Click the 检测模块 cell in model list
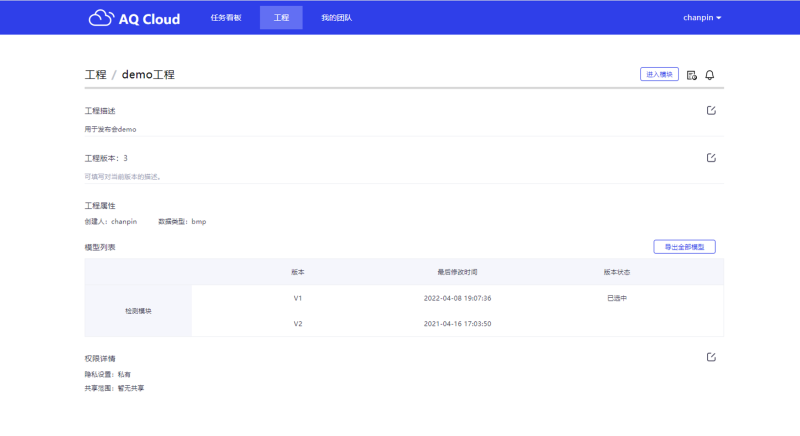 [x=138, y=311]
